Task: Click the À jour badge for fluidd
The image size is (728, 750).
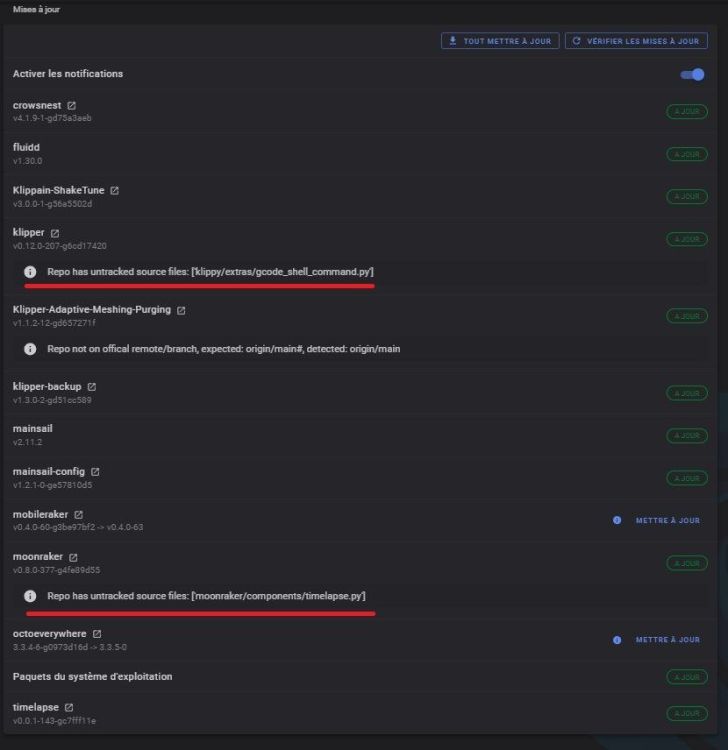Action: pos(686,154)
